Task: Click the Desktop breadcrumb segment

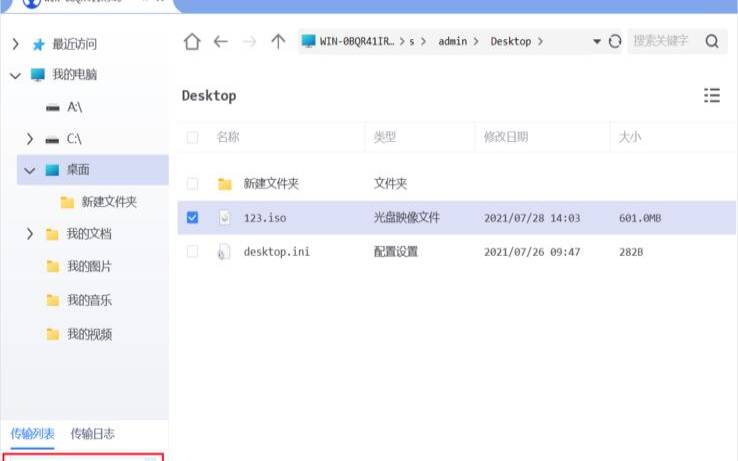Action: 511,41
